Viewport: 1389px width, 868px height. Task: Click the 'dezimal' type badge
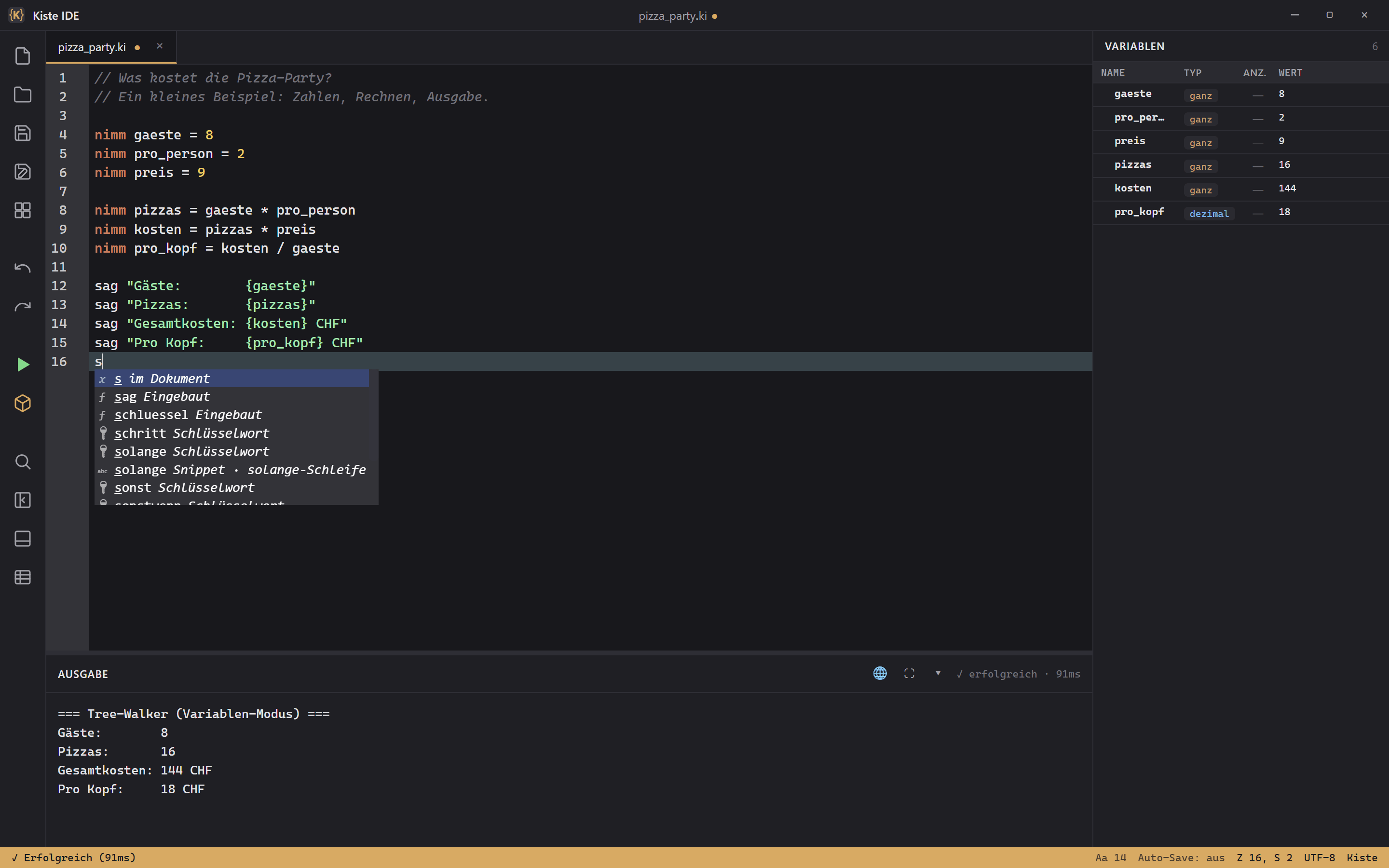(1209, 213)
